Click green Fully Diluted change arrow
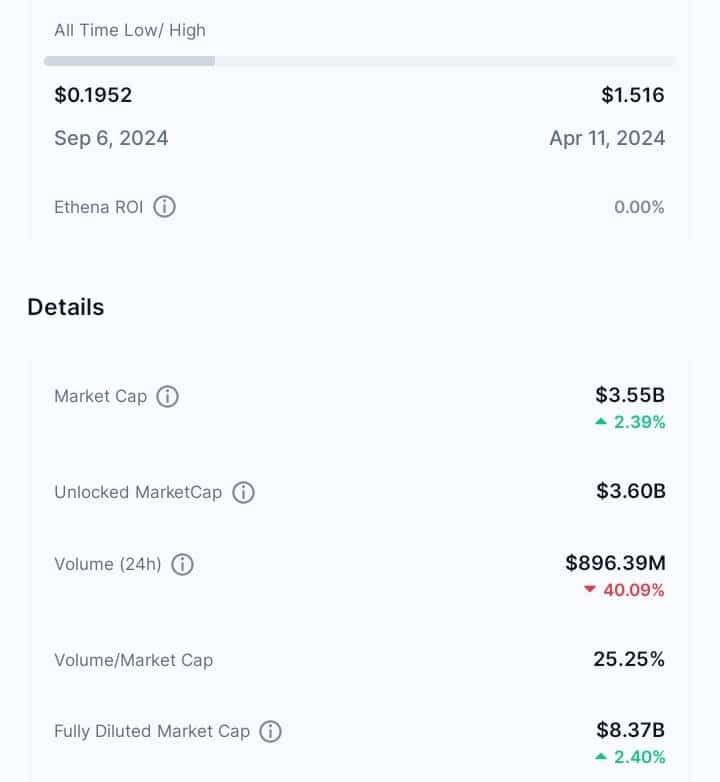Viewport: 720px width, 782px height. tap(601, 757)
